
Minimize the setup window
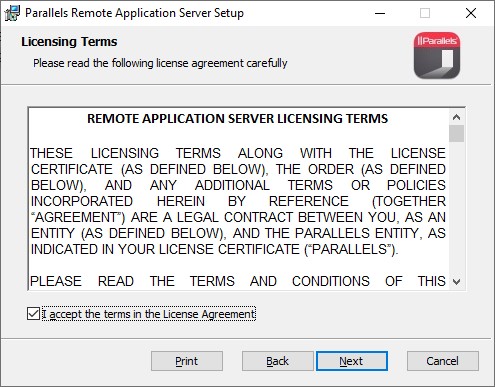coord(380,13)
